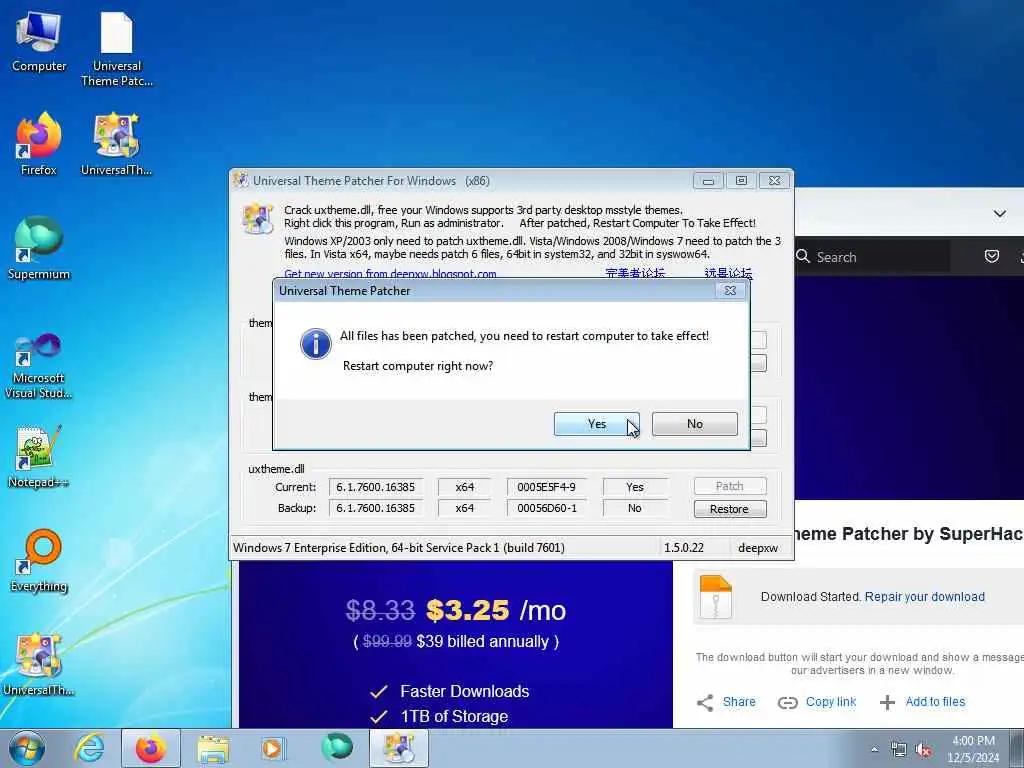Restore uxtheme.dll from backup
Viewport: 1024px width, 768px height.
click(729, 509)
